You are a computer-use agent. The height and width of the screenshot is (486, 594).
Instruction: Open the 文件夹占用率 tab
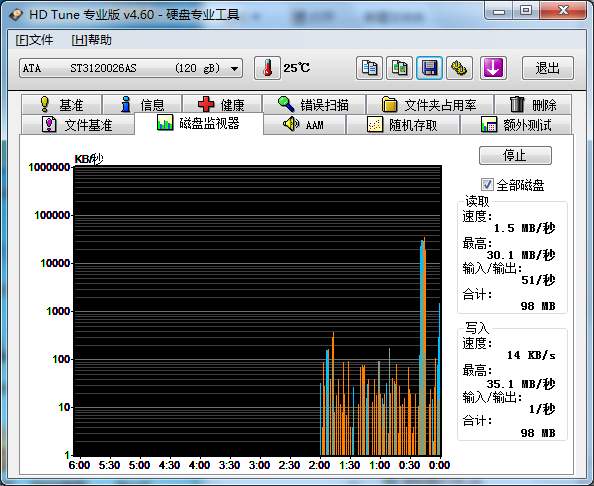click(430, 105)
